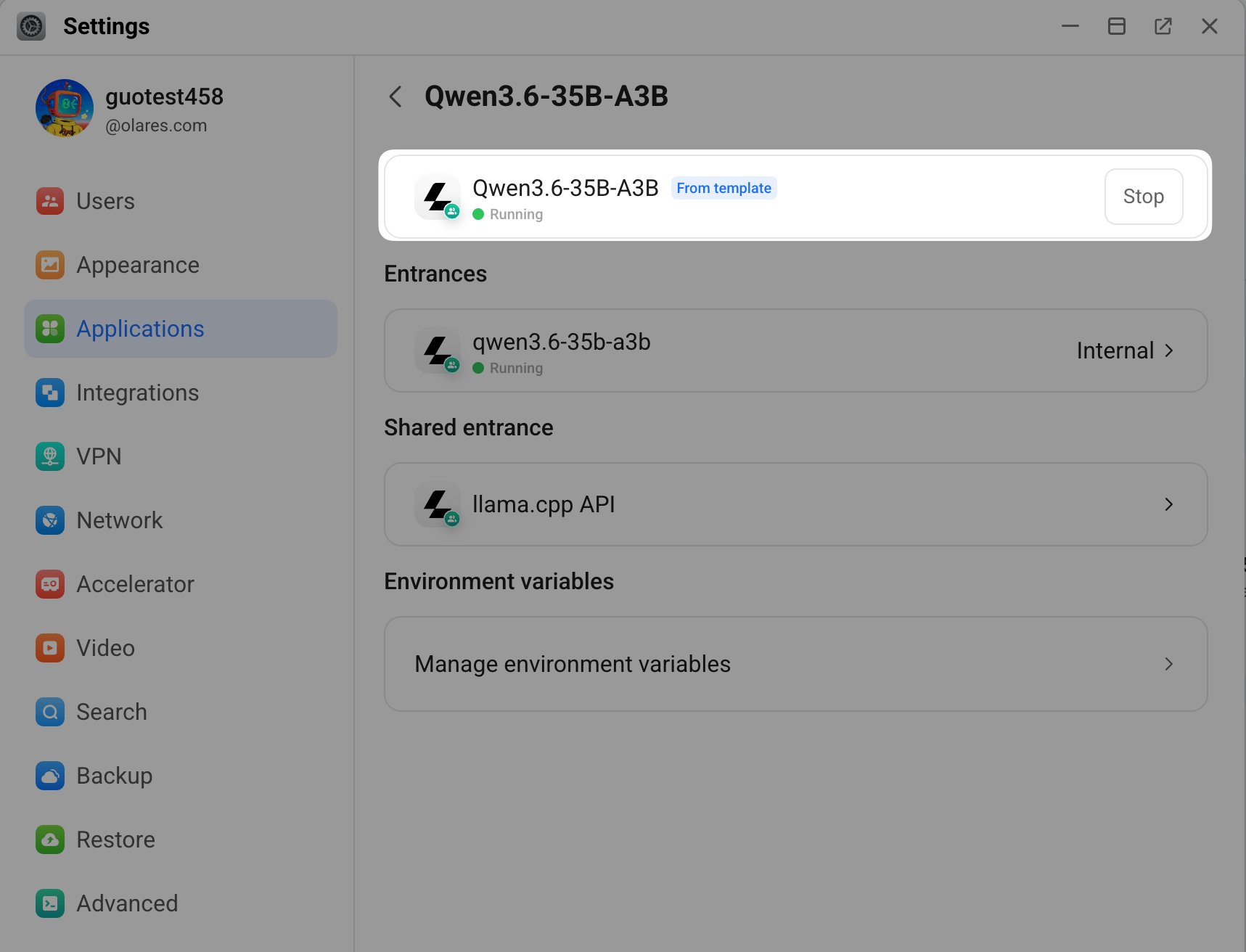The image size is (1246, 952).
Task: Select the Appearance sidebar icon
Action: click(50, 265)
